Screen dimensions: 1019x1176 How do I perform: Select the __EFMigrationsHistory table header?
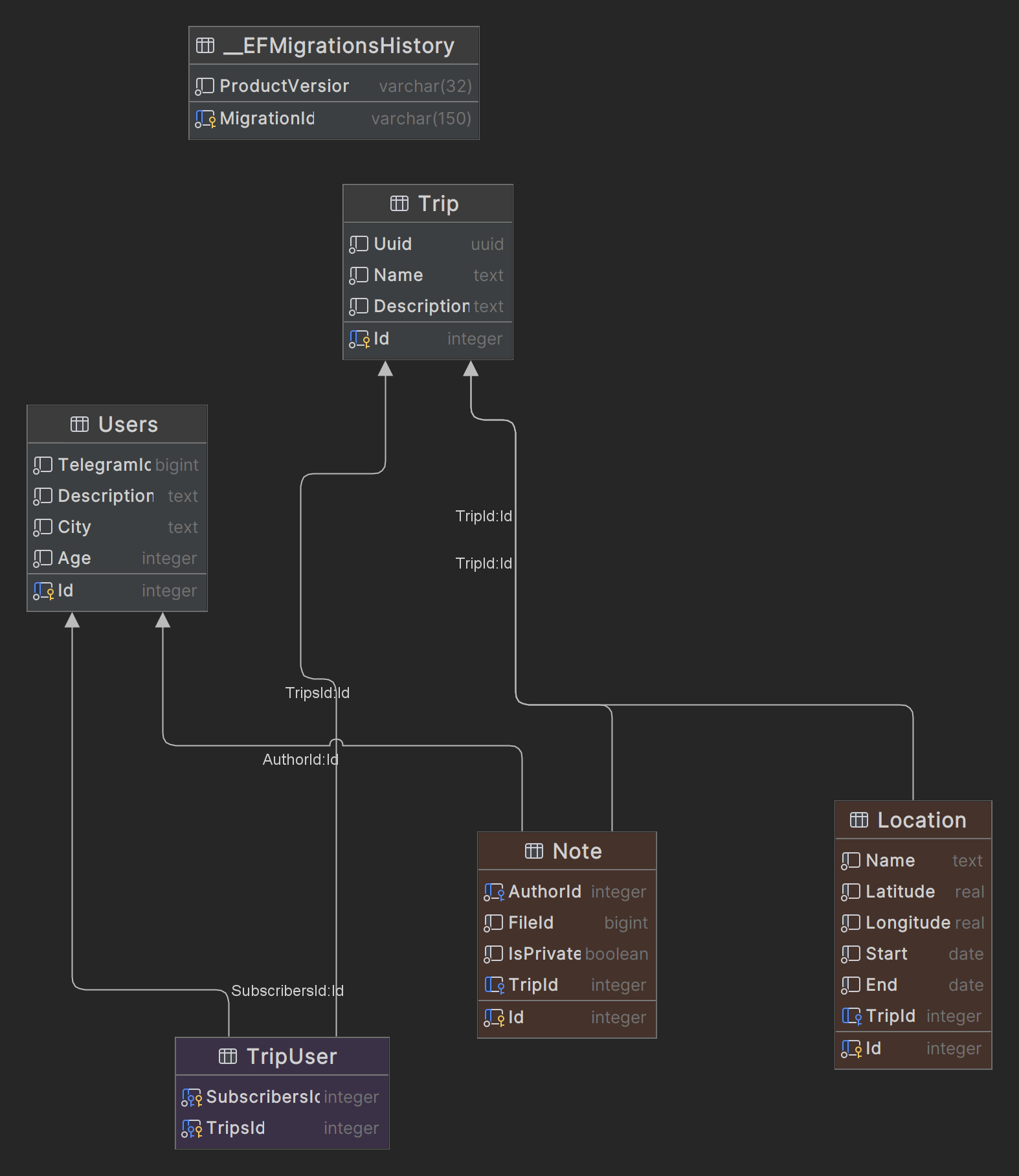click(334, 45)
